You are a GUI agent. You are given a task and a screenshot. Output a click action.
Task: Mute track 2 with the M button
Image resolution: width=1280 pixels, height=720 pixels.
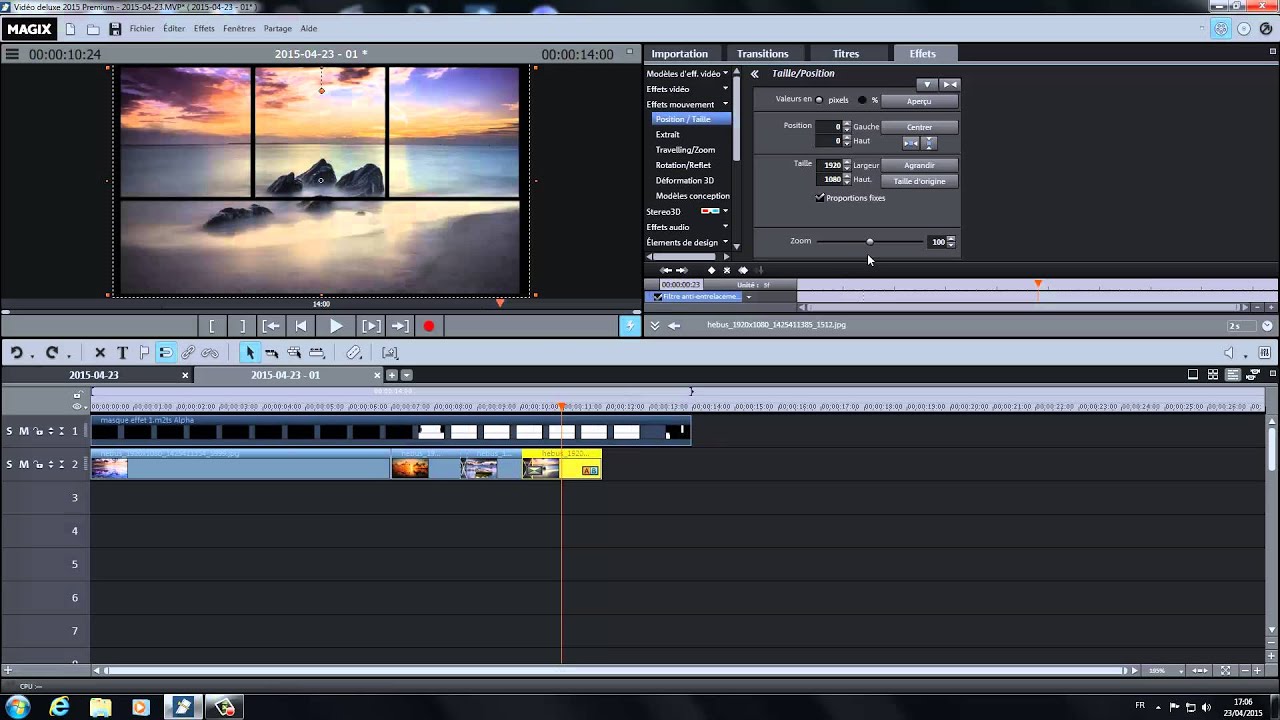coord(24,464)
